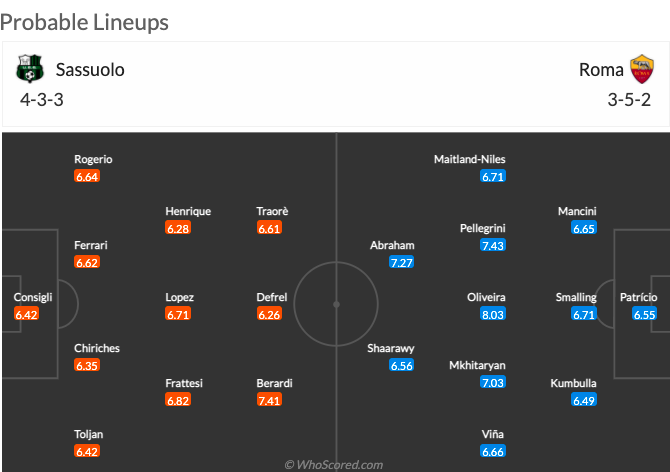This screenshot has width=670, height=472.
Task: Select Berardi's 7.41 rating badge
Action: coord(269,400)
